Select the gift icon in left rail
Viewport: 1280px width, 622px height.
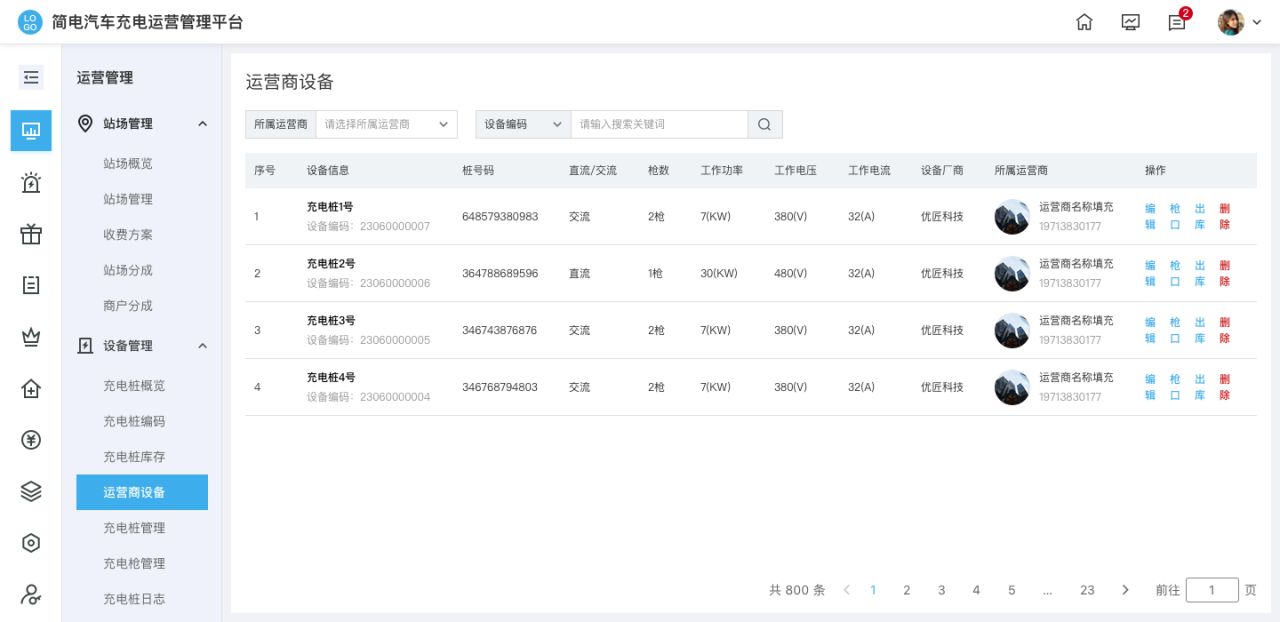[31, 235]
